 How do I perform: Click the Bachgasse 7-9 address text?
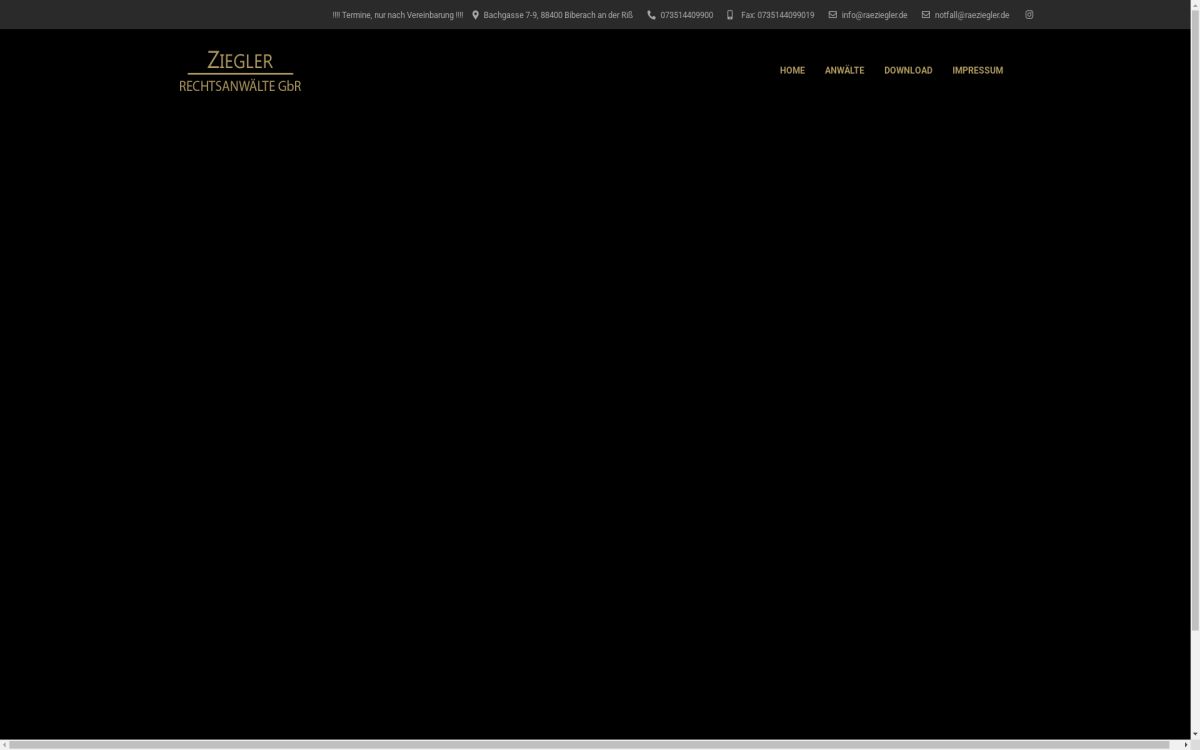(558, 15)
